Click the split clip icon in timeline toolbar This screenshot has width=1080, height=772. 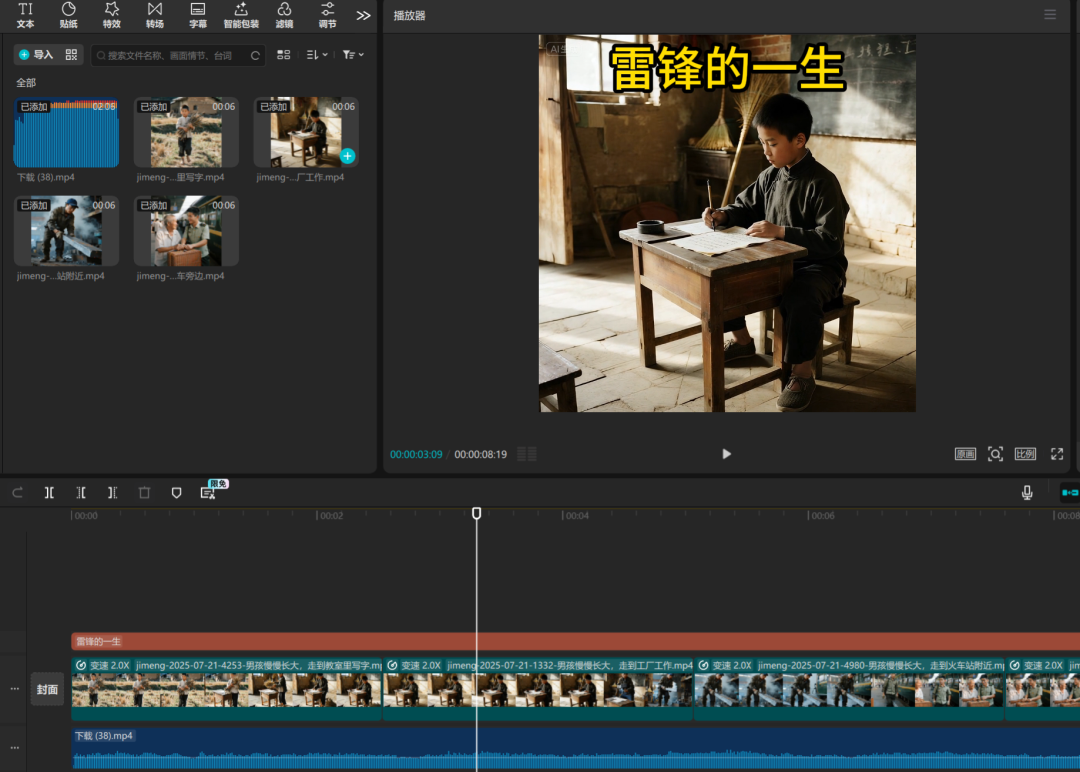tap(49, 492)
